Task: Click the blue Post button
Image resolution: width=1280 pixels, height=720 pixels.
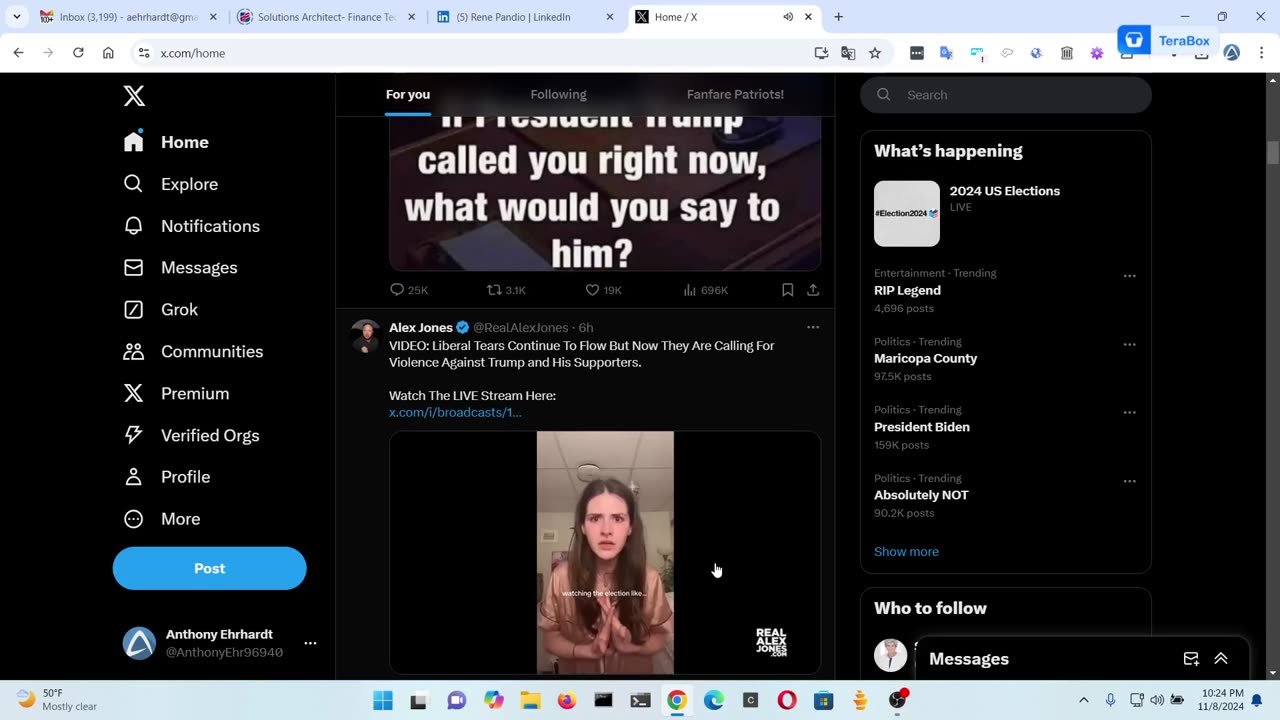Action: tap(209, 568)
